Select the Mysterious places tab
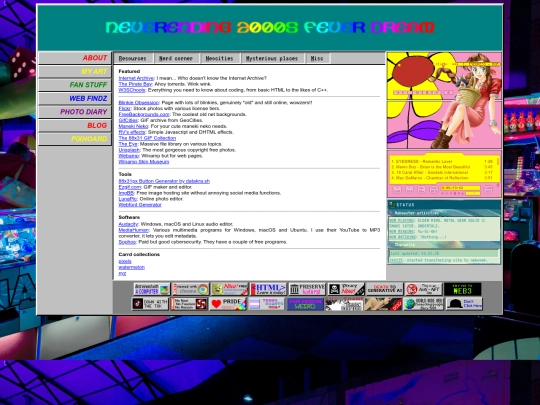This screenshot has height=405, width=540. (x=272, y=59)
